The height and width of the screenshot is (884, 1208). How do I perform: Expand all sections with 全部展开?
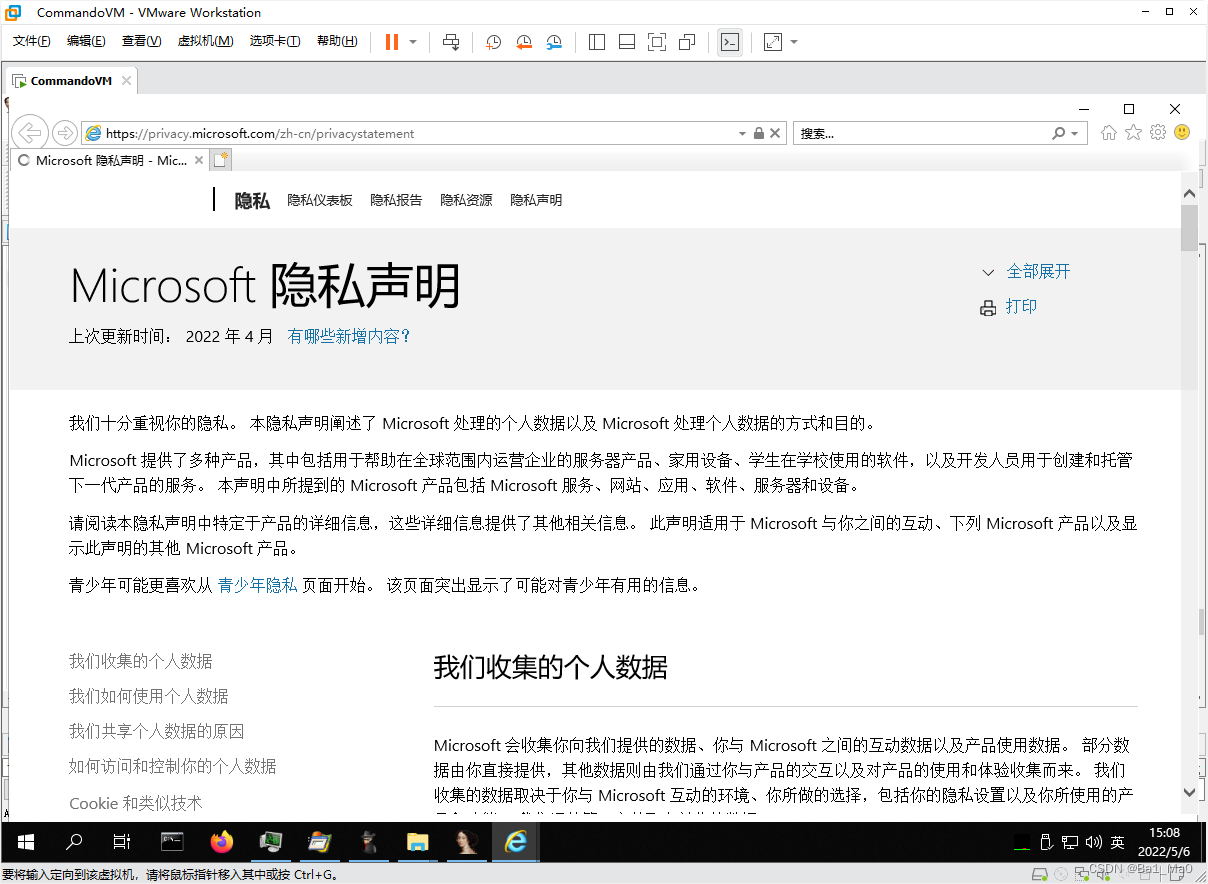tap(1038, 271)
